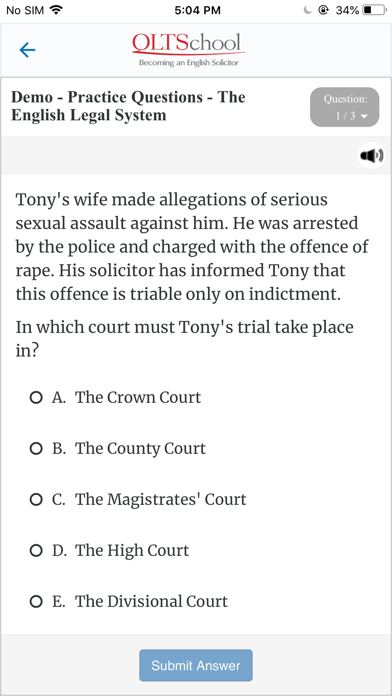Play audio with the speaker icon
Viewport: 392px width, 696px height.
(371, 155)
